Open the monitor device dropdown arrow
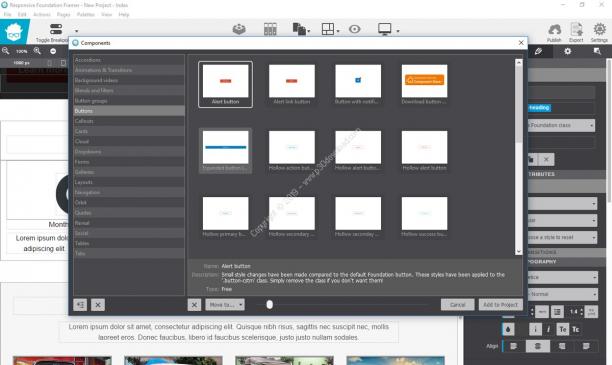Screen dimensions: 612x365 click(398, 31)
